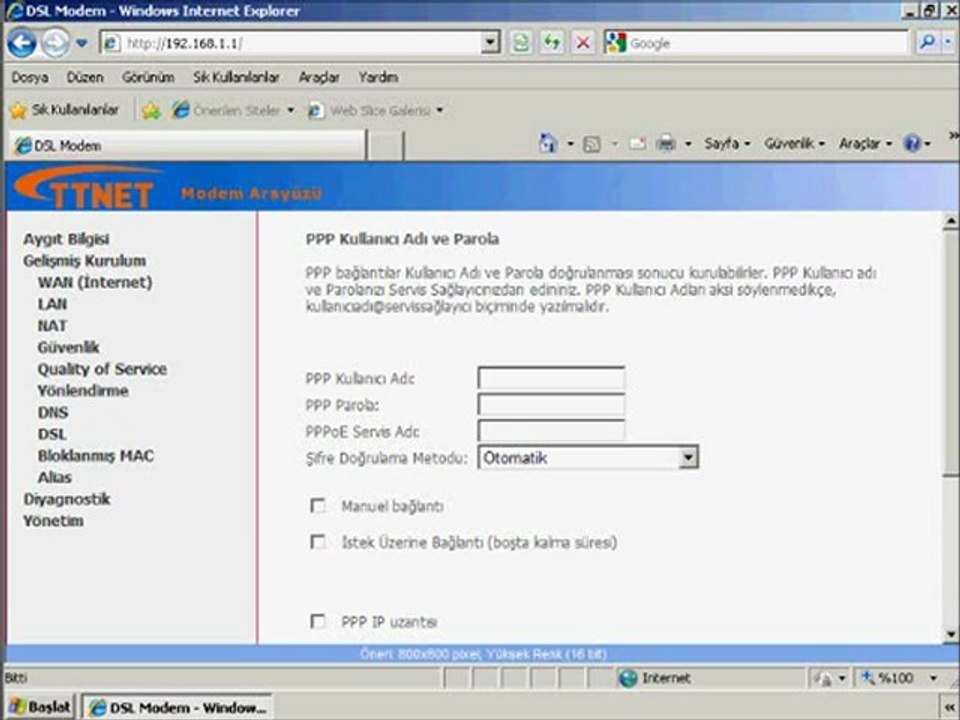
Task: Open the search provider dropdown arrow
Action: coord(948,43)
